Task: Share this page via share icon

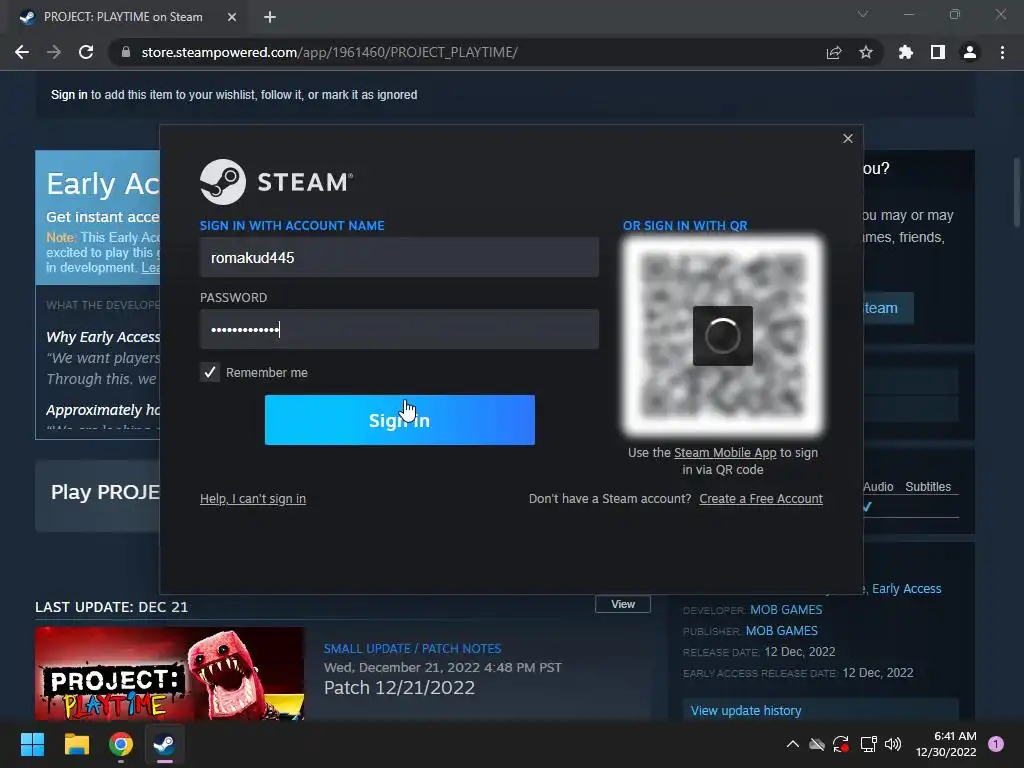Action: (x=834, y=52)
